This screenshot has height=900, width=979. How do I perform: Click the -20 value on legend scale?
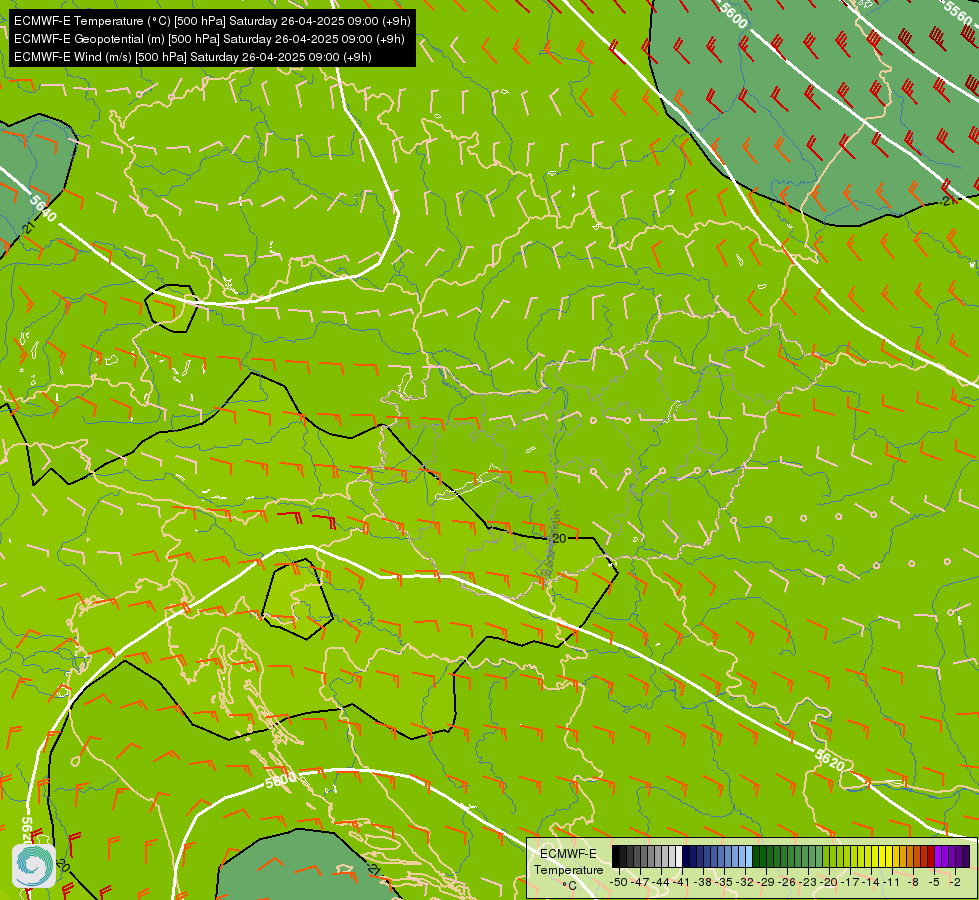(x=829, y=882)
